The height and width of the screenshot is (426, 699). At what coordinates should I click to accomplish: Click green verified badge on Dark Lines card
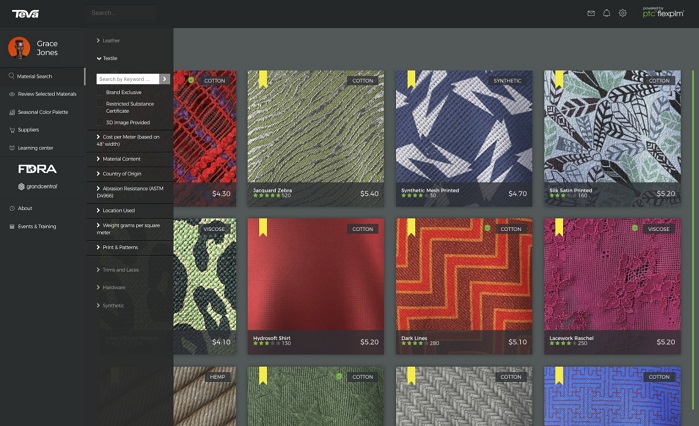[x=487, y=228]
